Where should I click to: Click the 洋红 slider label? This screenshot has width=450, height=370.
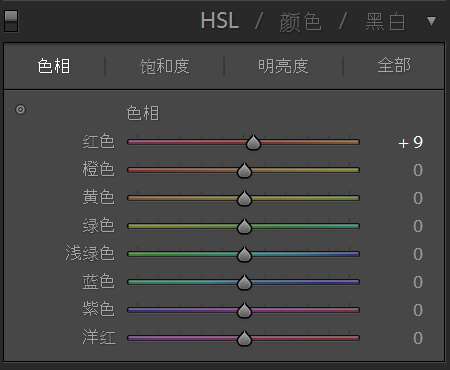pyautogui.click(x=99, y=337)
